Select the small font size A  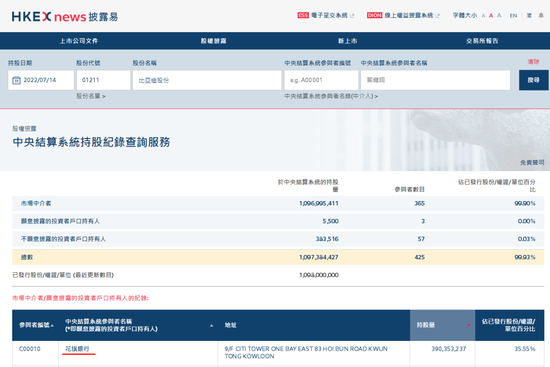coord(483,16)
